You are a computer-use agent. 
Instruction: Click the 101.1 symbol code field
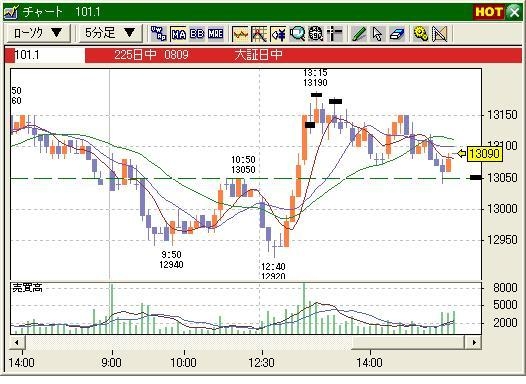(49, 55)
